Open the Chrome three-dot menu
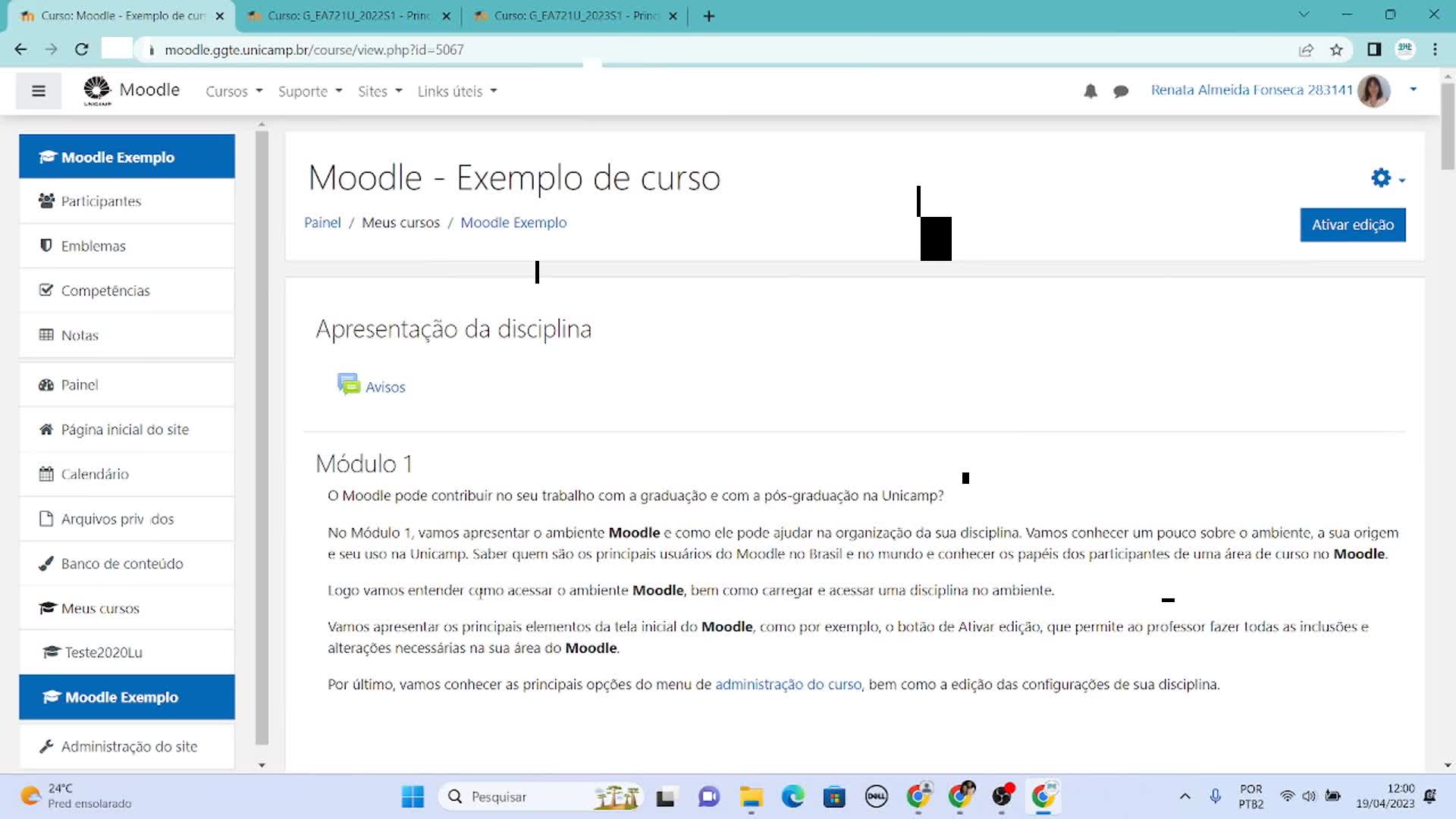Viewport: 1456px width, 819px height. pyautogui.click(x=1435, y=49)
